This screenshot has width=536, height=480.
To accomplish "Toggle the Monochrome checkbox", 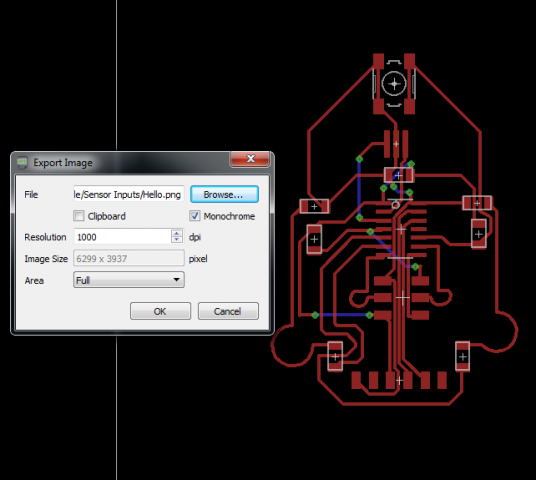I will (x=195, y=216).
